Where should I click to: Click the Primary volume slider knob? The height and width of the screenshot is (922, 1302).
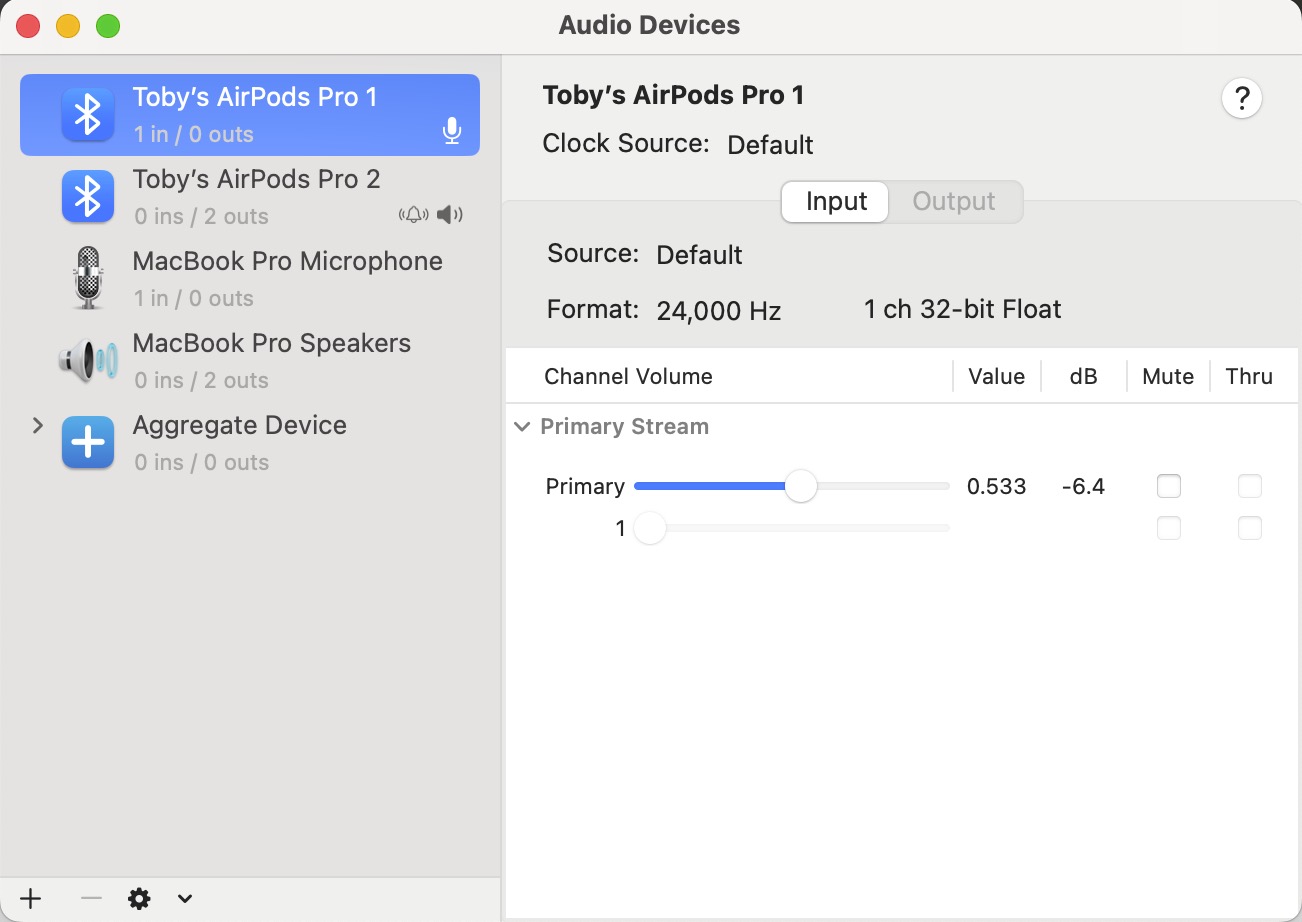point(801,487)
